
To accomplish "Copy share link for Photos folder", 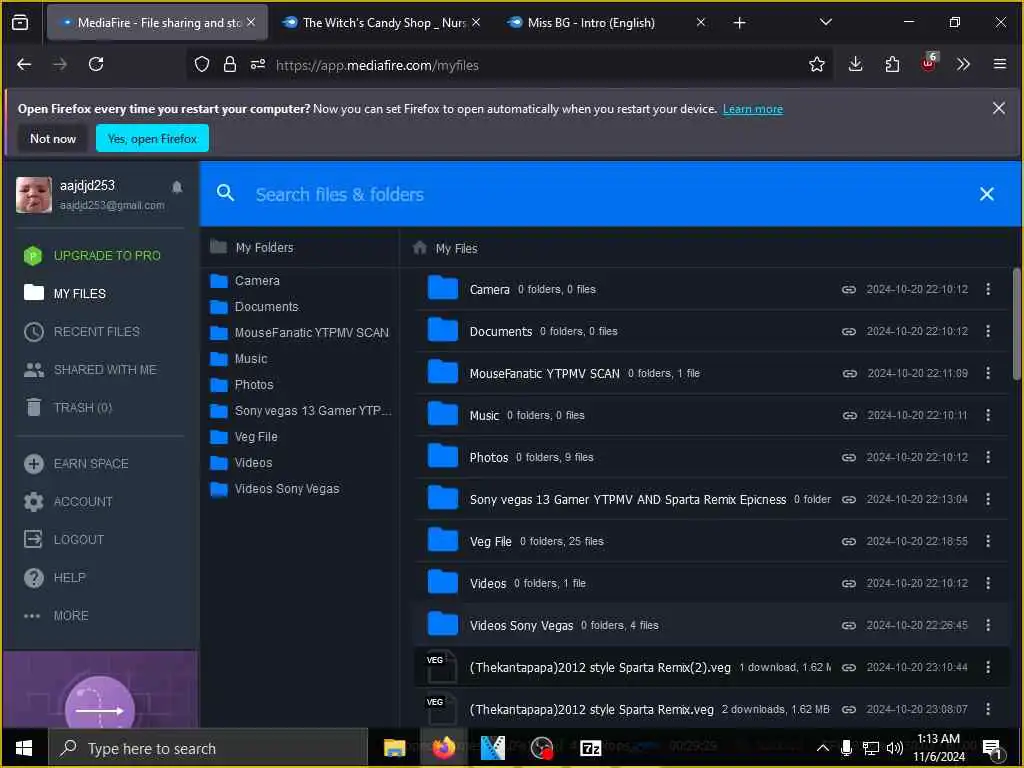I will tap(848, 458).
